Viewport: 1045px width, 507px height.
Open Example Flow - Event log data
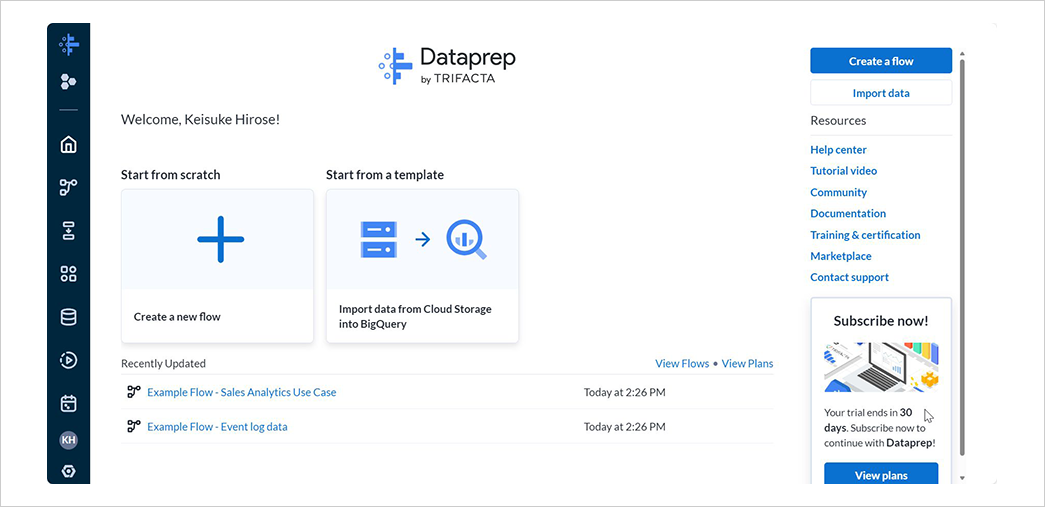pyautogui.click(x=217, y=426)
